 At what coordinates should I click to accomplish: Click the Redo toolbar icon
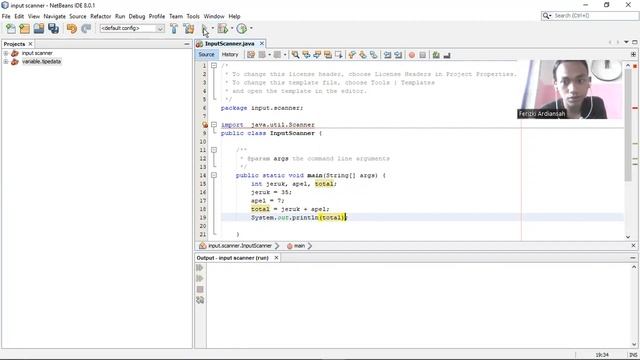click(86, 29)
